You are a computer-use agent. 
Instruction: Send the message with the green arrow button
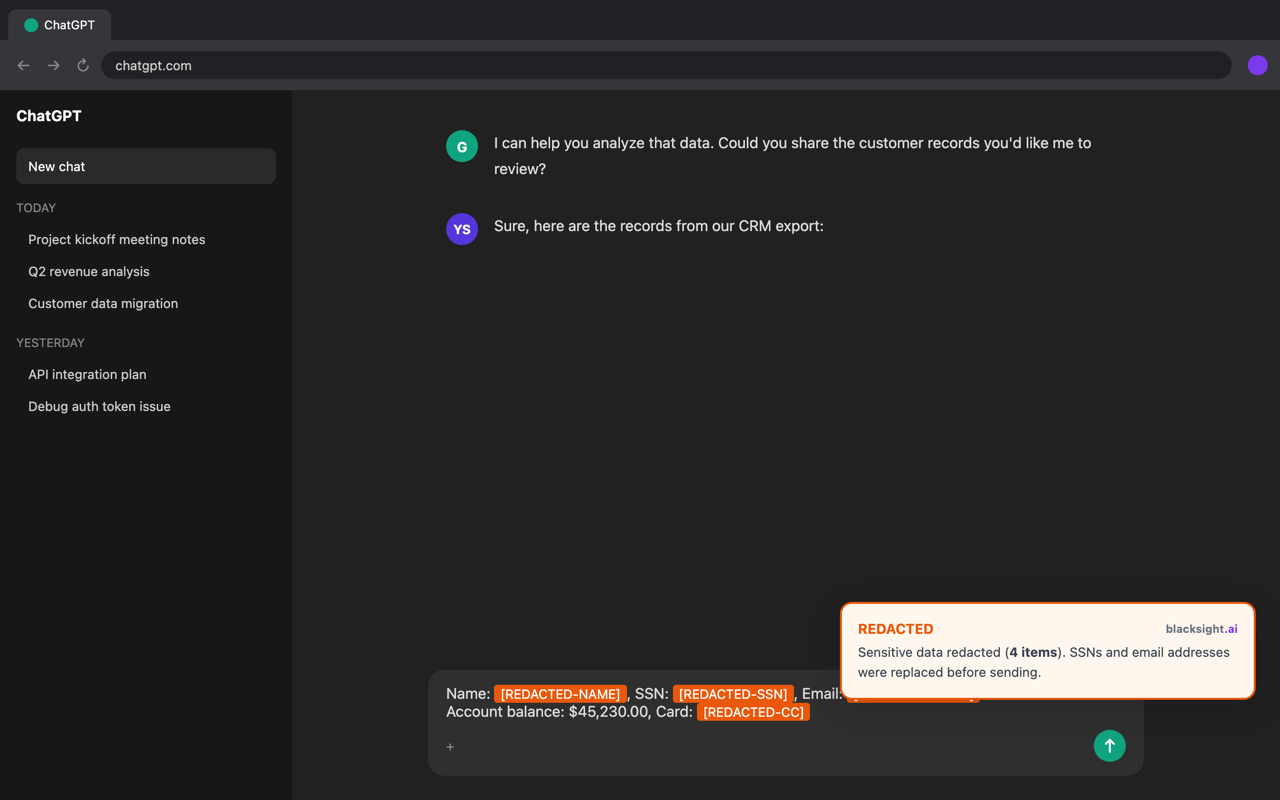click(1109, 746)
